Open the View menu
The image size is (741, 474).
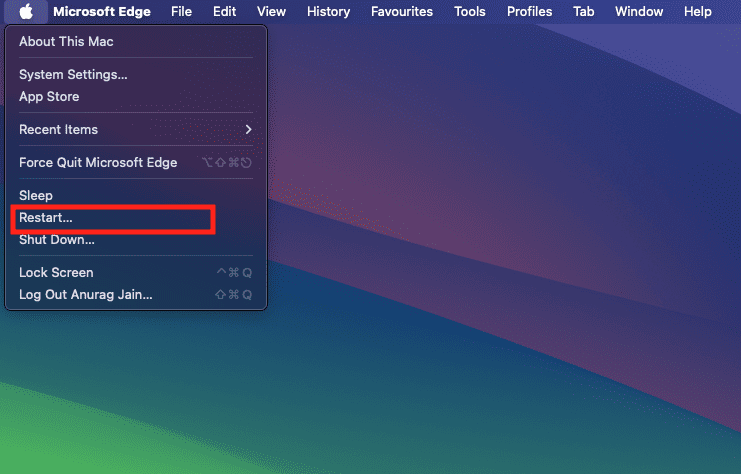(x=271, y=11)
